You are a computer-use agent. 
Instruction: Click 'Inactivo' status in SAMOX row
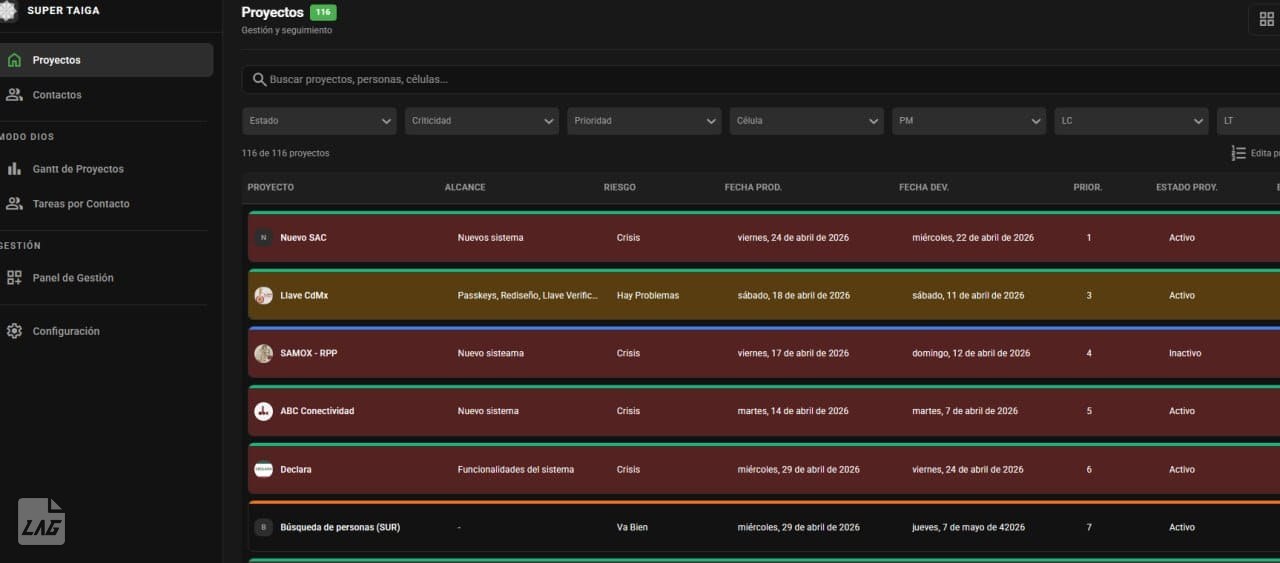coord(1185,354)
